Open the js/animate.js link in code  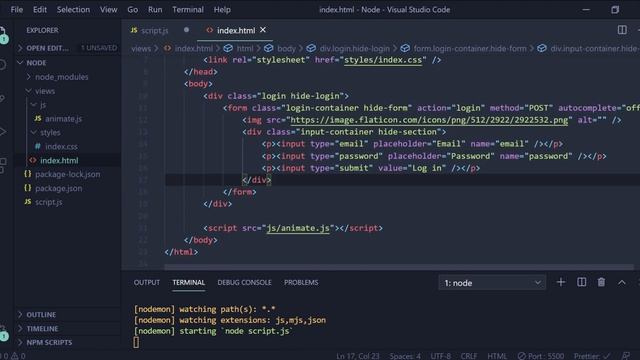[x=298, y=228]
